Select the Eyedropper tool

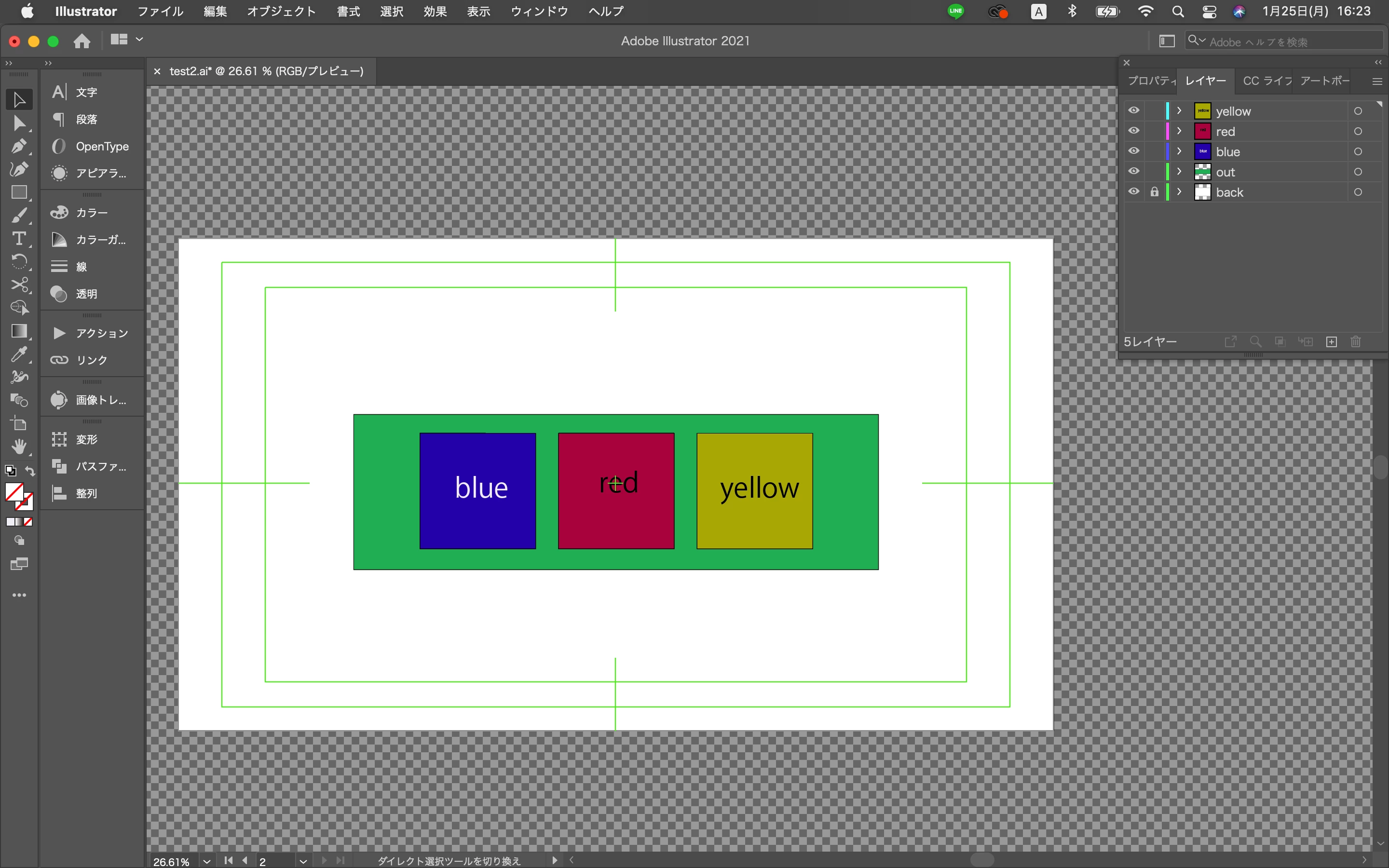point(19,354)
